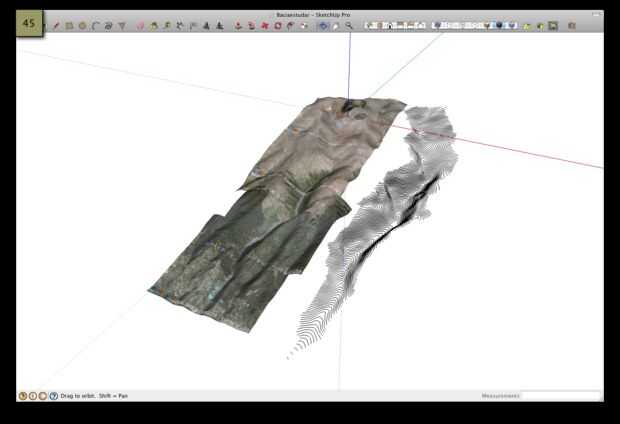Click the third circular status bar icon
Viewport: 620px width, 424px height.
tap(43, 396)
